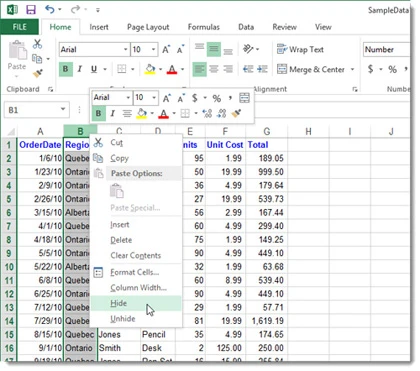Viewport: 420px width, 371px height.
Task: Open the Merge & Center dropdown arrow
Action: 352,69
